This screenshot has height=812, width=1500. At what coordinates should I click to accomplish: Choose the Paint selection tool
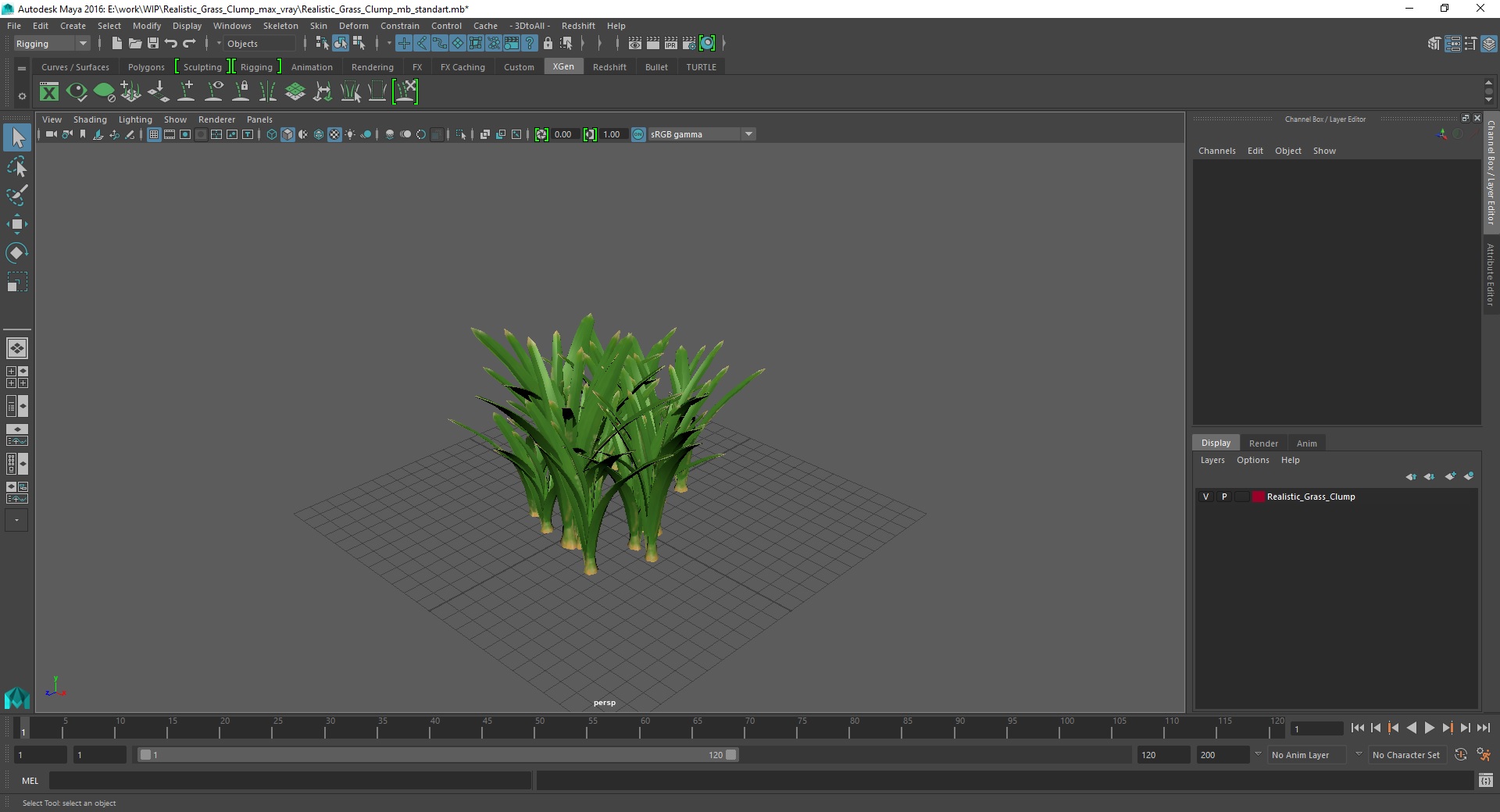coord(17,195)
